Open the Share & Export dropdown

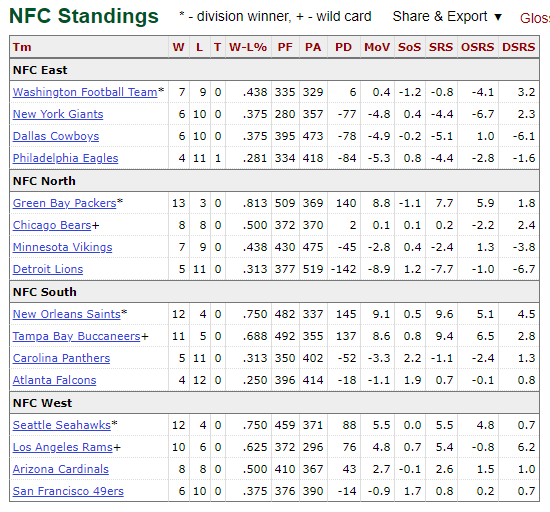point(447,16)
